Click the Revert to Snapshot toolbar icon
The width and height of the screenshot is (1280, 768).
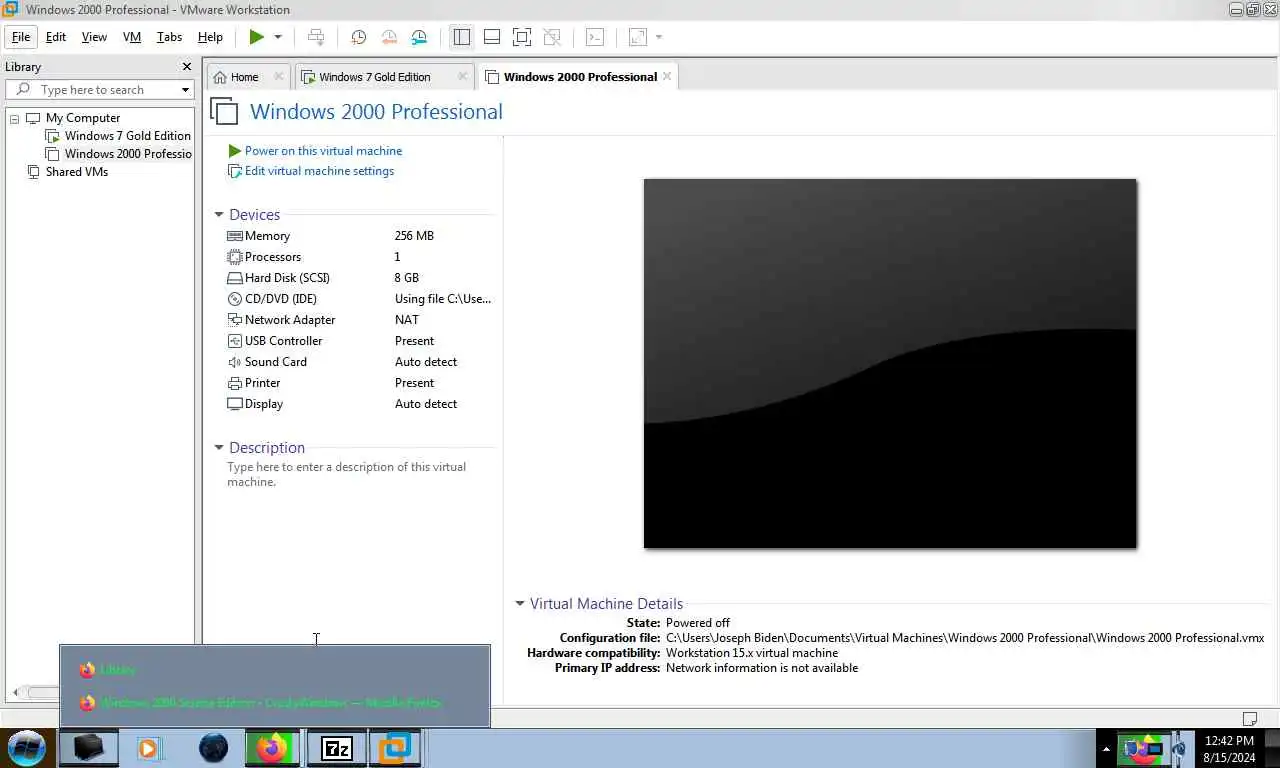389,37
